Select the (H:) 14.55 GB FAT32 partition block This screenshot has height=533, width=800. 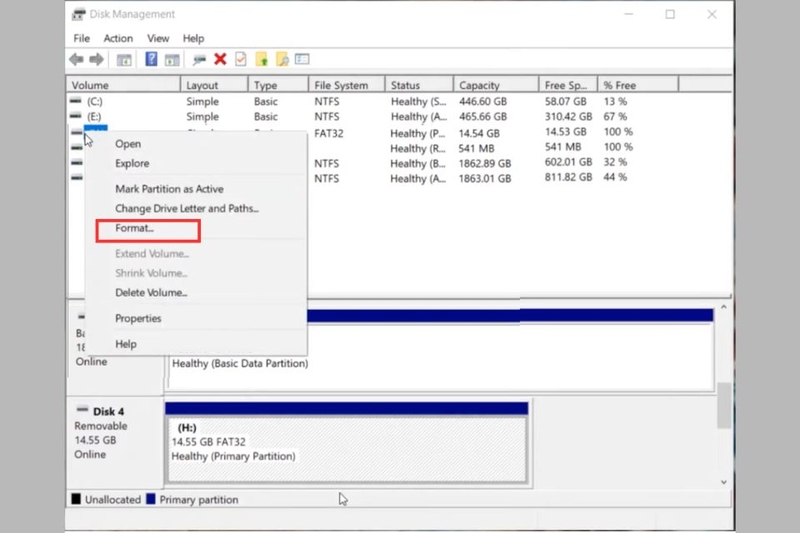click(346, 442)
